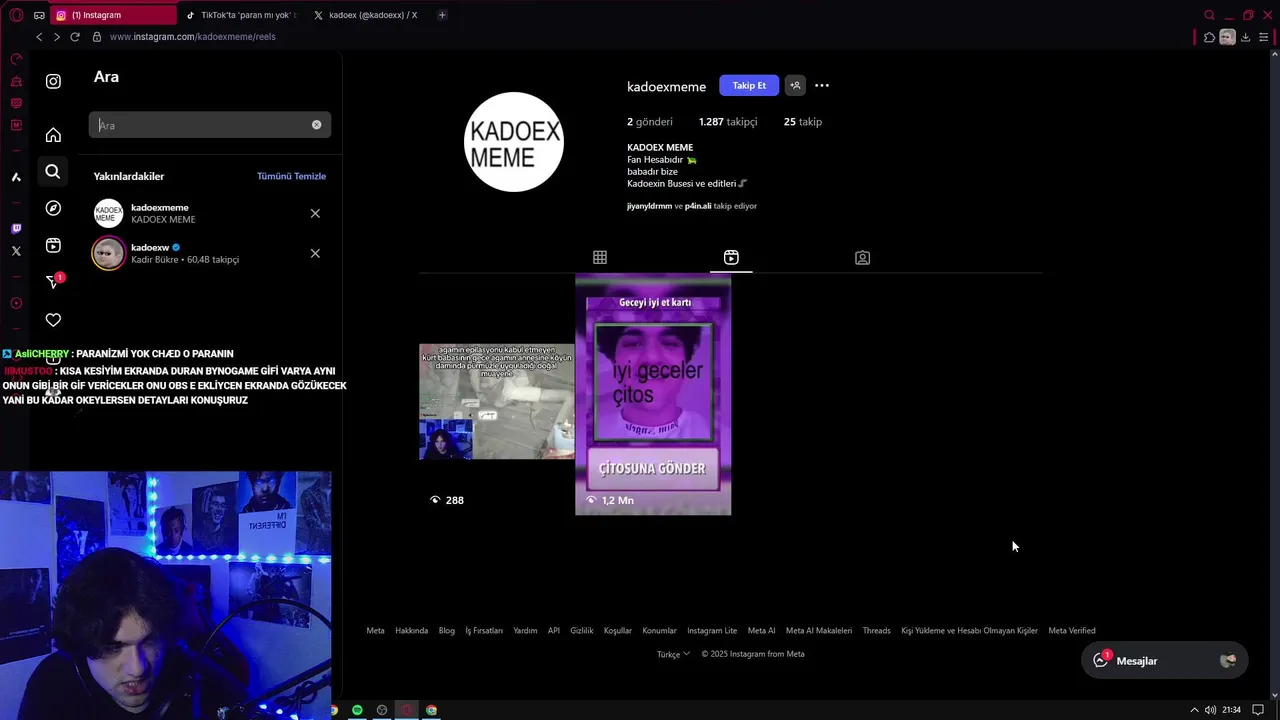Image resolution: width=1280 pixels, height=720 pixels.
Task: Open the 25 takip following list
Action: (x=803, y=122)
